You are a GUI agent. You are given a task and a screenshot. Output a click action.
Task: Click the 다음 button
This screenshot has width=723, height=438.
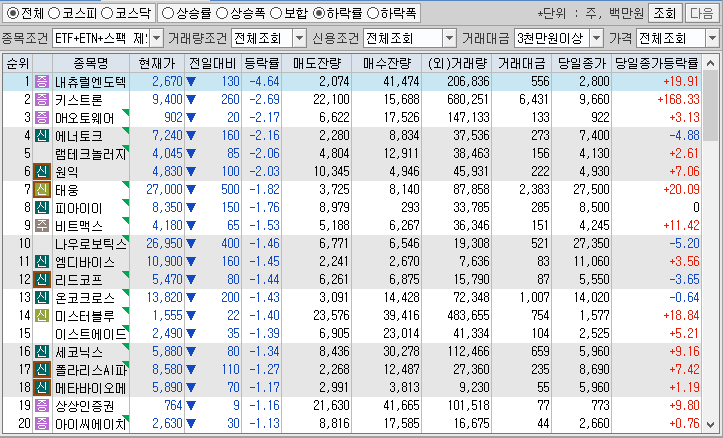(x=701, y=13)
